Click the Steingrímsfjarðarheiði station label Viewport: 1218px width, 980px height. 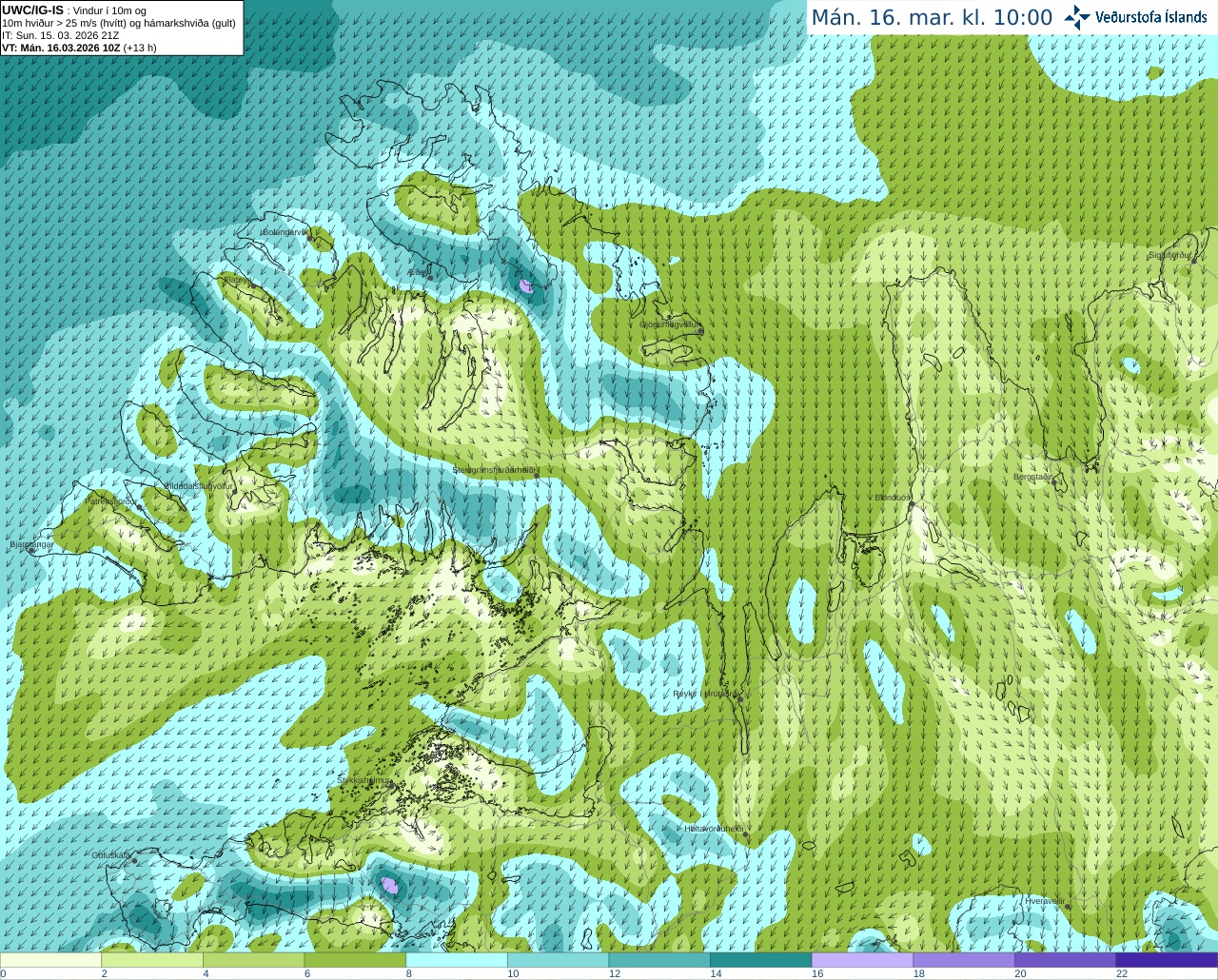496,470
